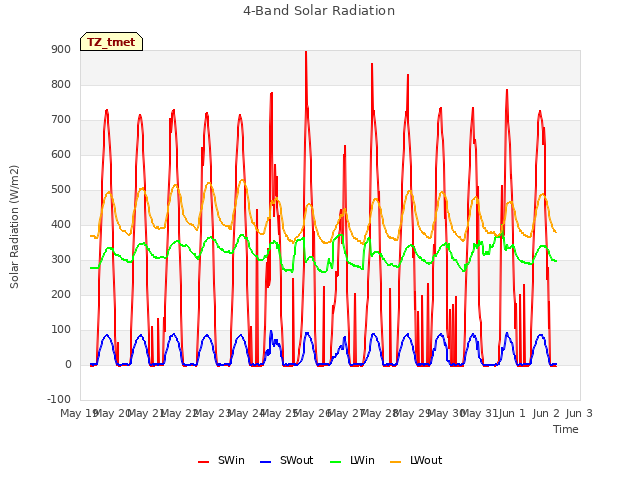Click the green LWin legend color marker
Screen dimensions: 640x480
tap(335, 462)
